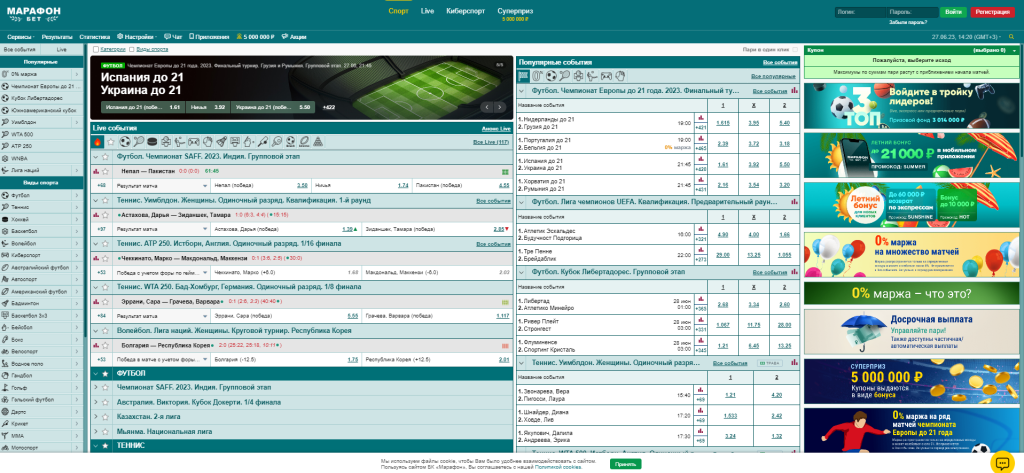
Task: Collapse the Футбол. Чемпионат SAFF live section
Action: (97, 157)
